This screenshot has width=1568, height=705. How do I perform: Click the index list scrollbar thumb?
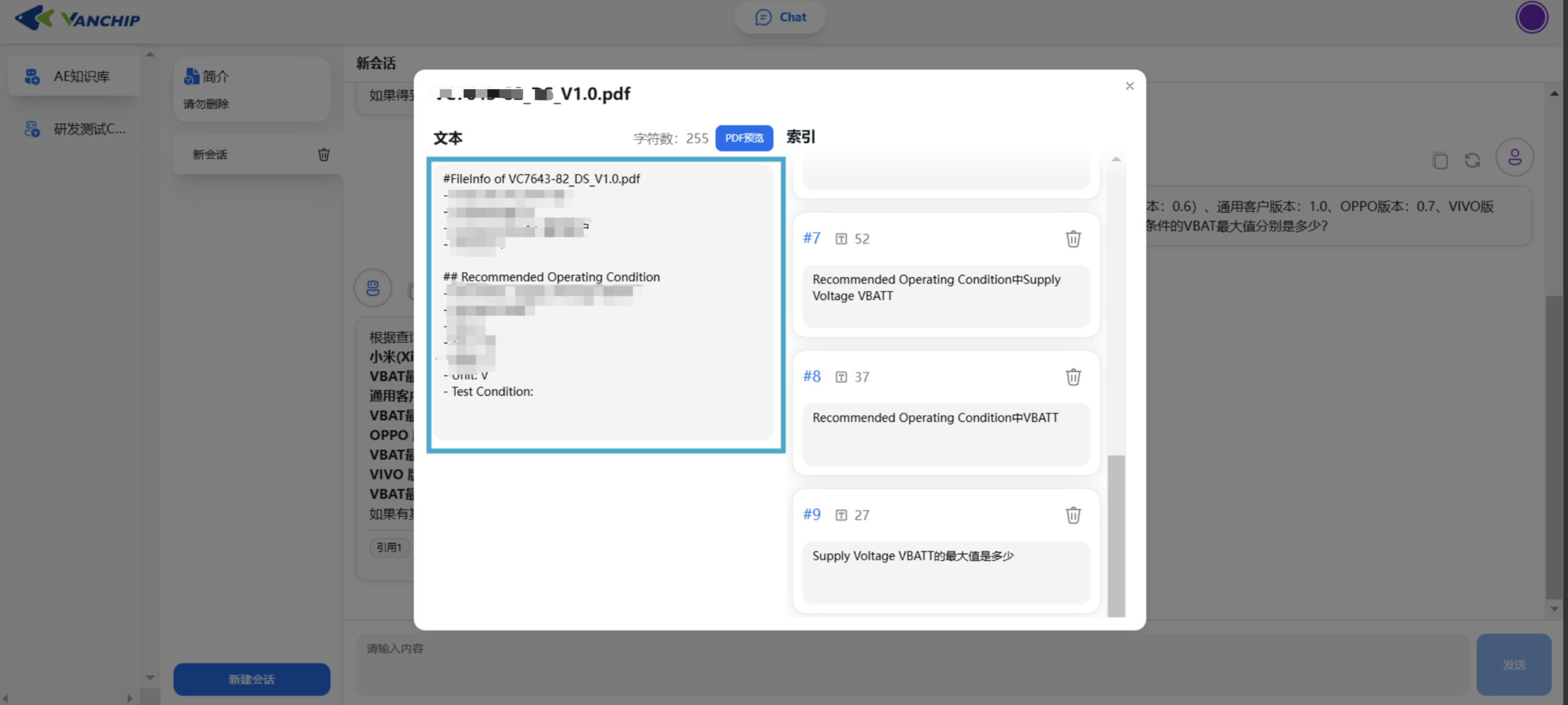click(x=1116, y=536)
